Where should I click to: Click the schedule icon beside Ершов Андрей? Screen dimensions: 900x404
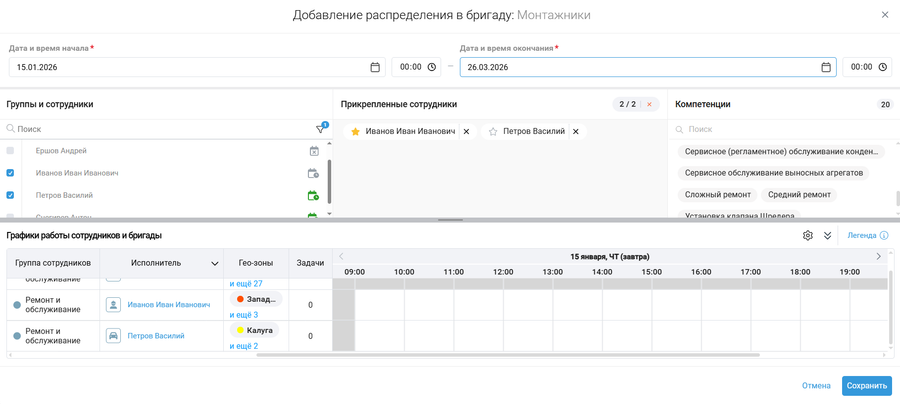click(x=313, y=151)
